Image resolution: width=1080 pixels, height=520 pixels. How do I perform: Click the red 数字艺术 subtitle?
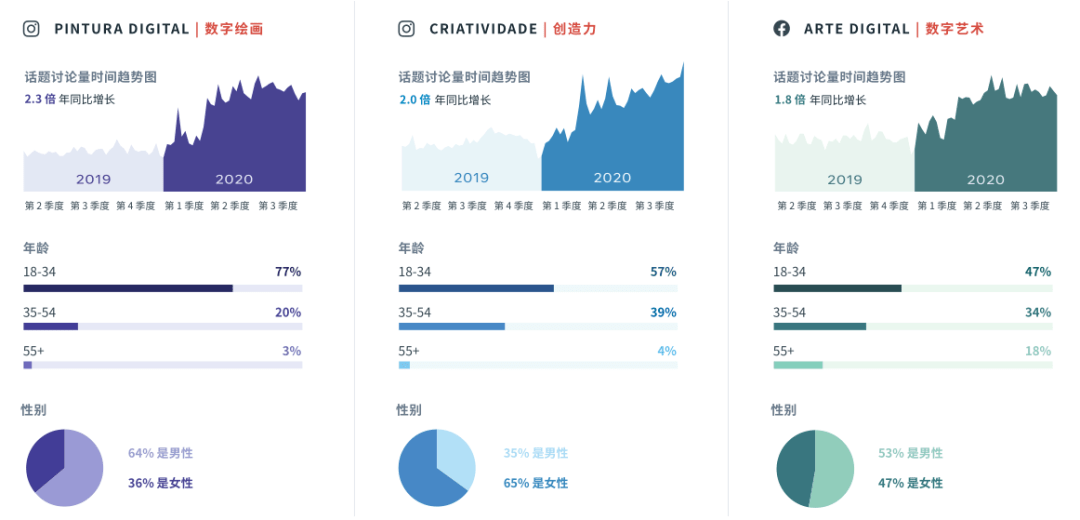(955, 29)
